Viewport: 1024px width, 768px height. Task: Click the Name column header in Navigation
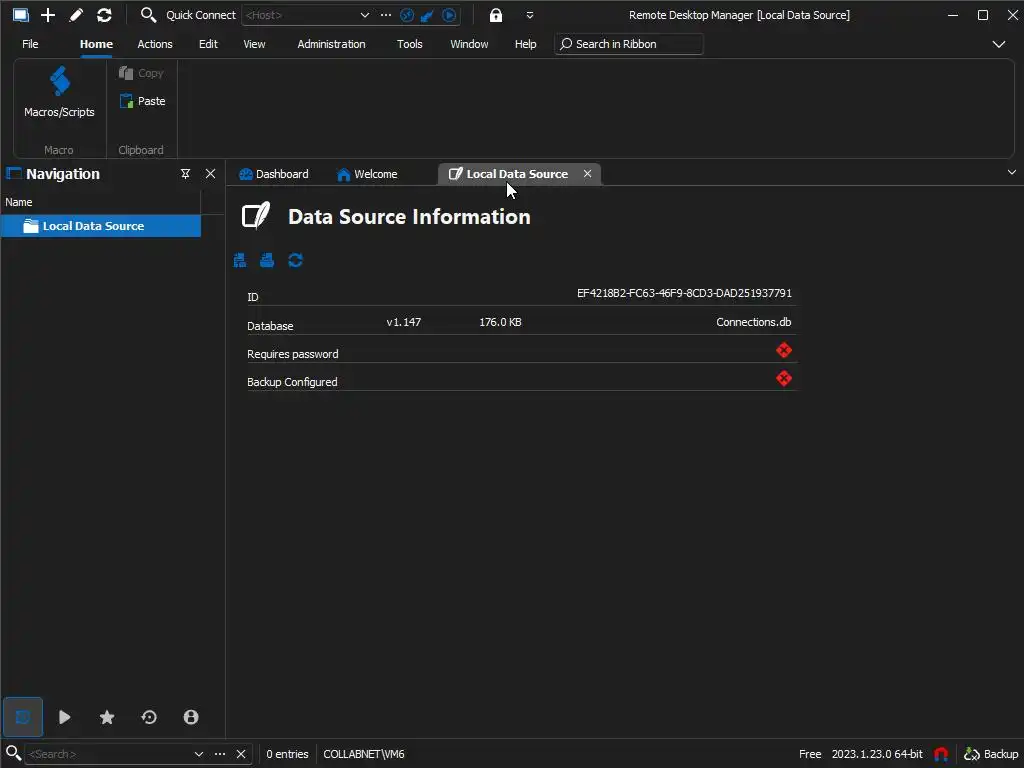[x=101, y=202]
